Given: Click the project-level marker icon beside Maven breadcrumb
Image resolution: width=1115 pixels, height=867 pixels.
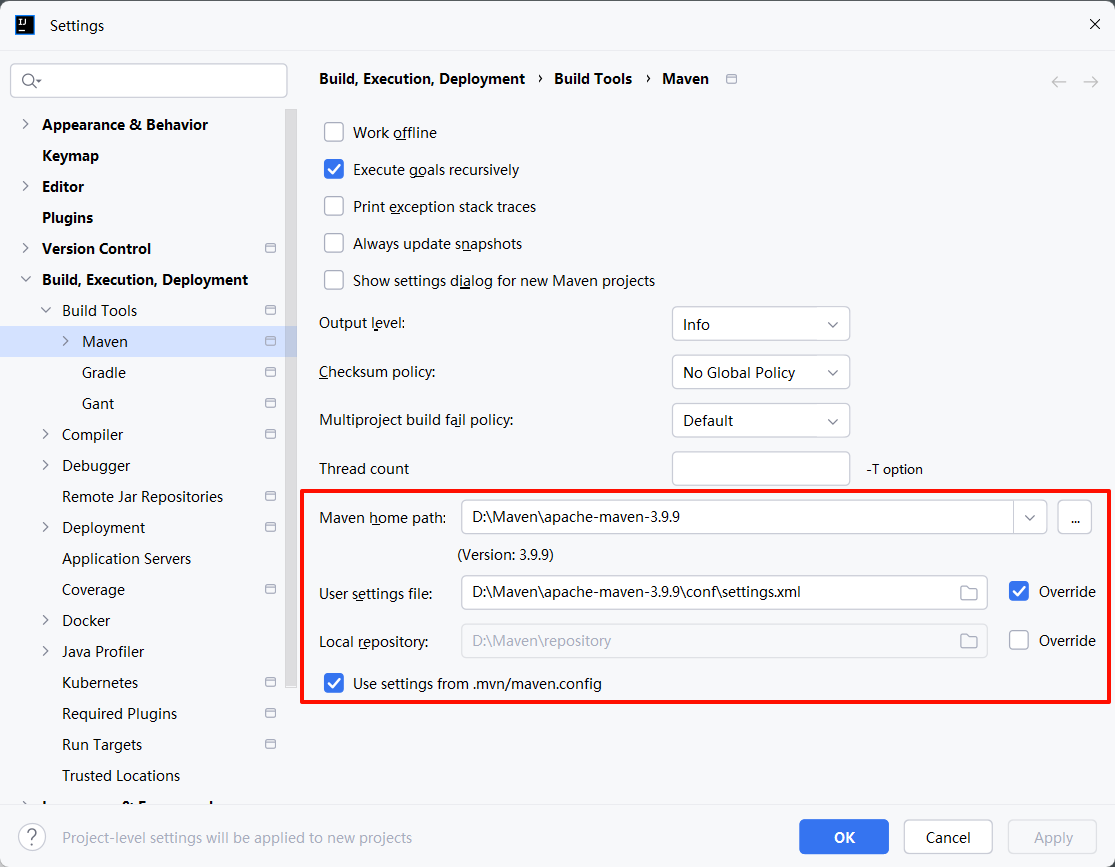Looking at the screenshot, I should point(731,79).
